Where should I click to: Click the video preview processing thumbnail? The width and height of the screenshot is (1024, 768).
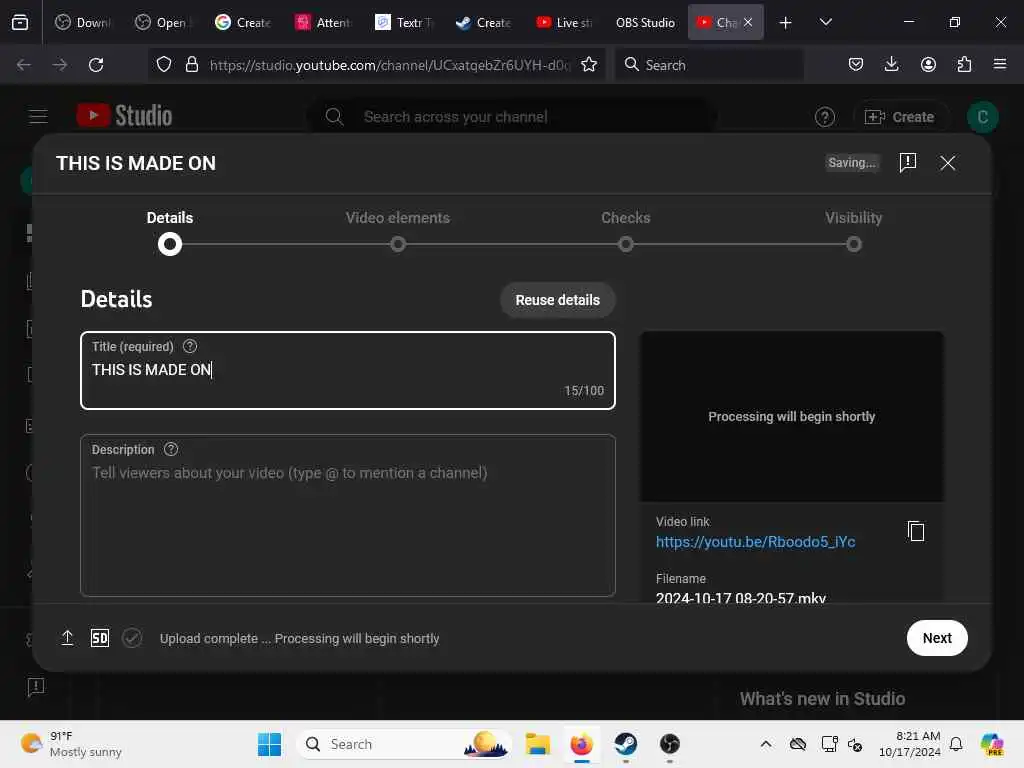(x=792, y=417)
